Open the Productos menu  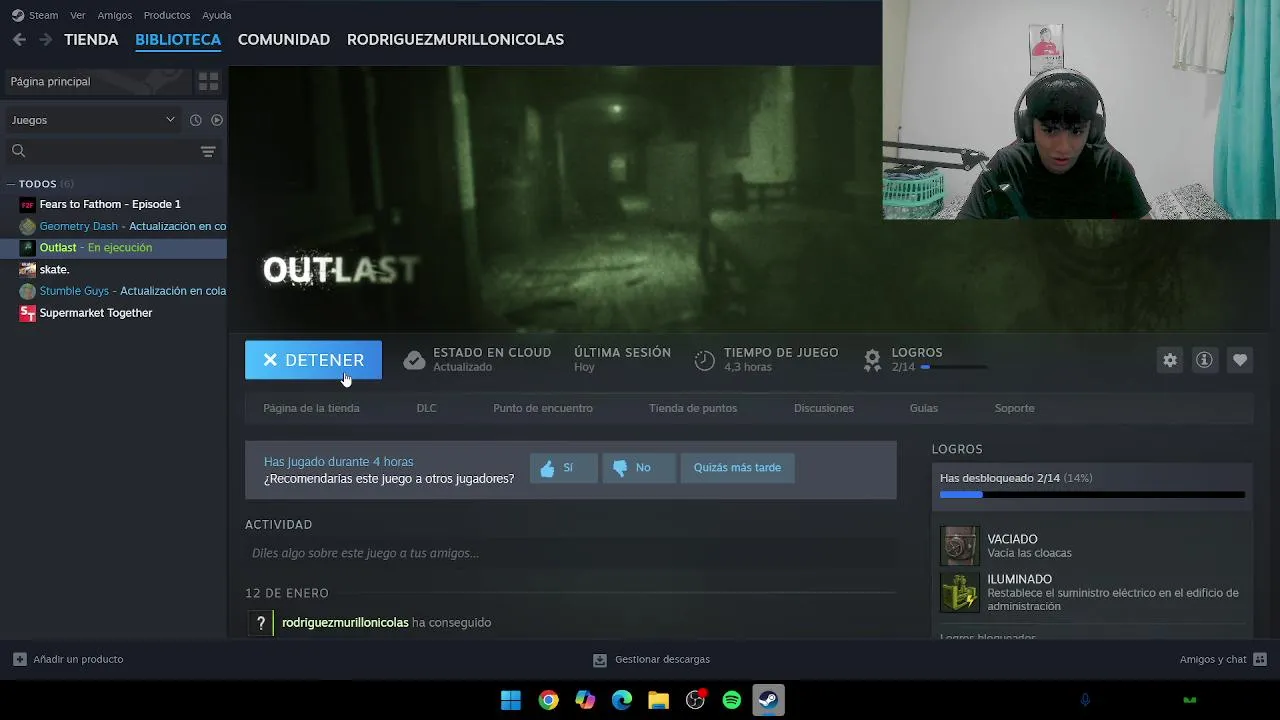(167, 15)
